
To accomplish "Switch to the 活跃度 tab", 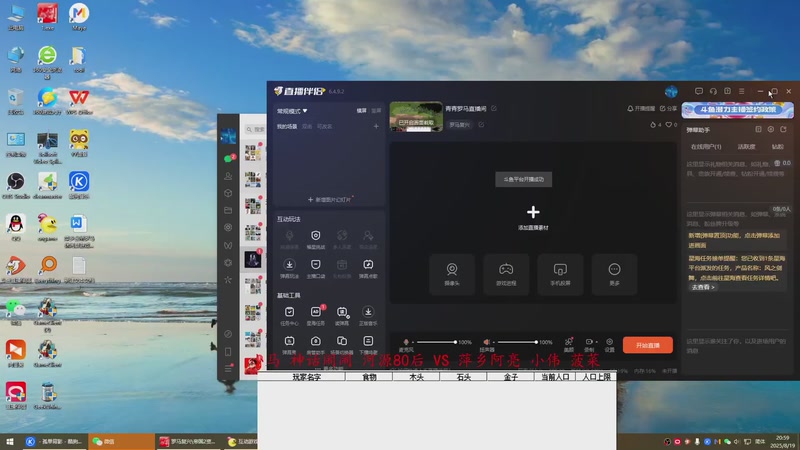I will 746,147.
